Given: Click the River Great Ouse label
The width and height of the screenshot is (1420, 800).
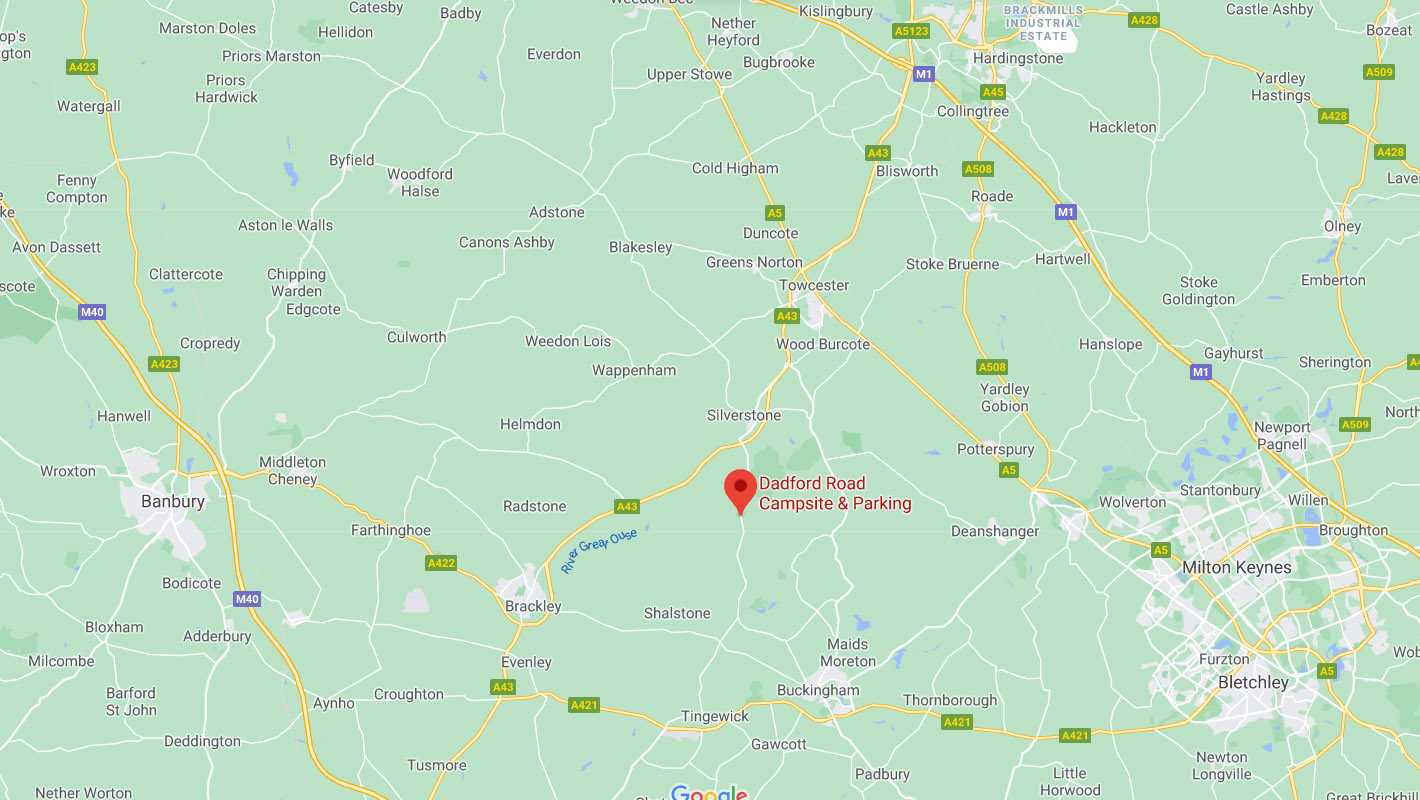Looking at the screenshot, I should [x=599, y=551].
